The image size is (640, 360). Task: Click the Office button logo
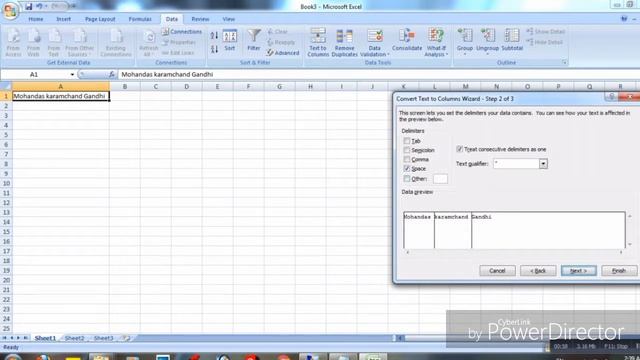click(11, 10)
